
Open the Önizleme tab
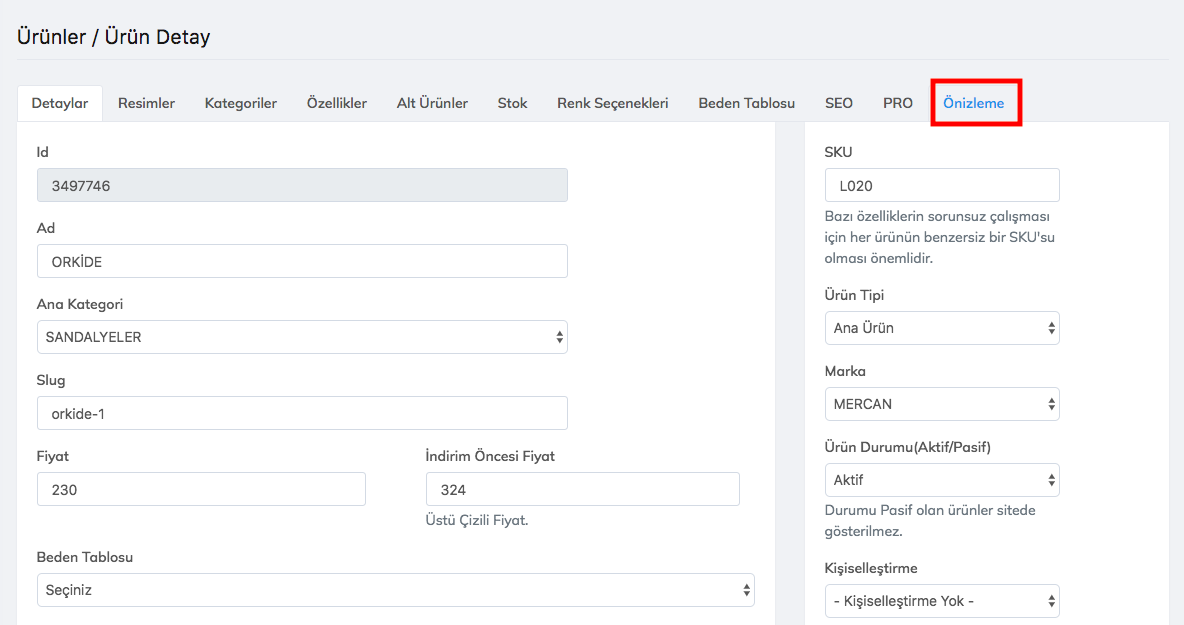[x=973, y=103]
